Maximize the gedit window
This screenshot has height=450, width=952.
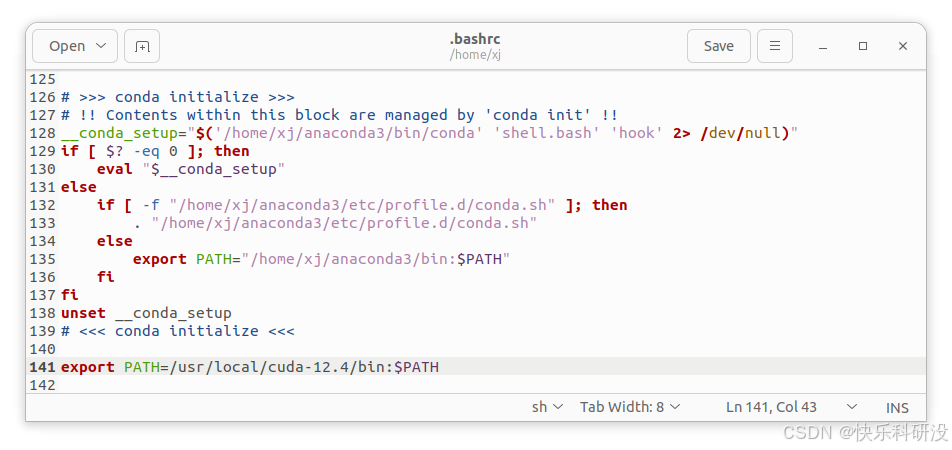tap(863, 46)
